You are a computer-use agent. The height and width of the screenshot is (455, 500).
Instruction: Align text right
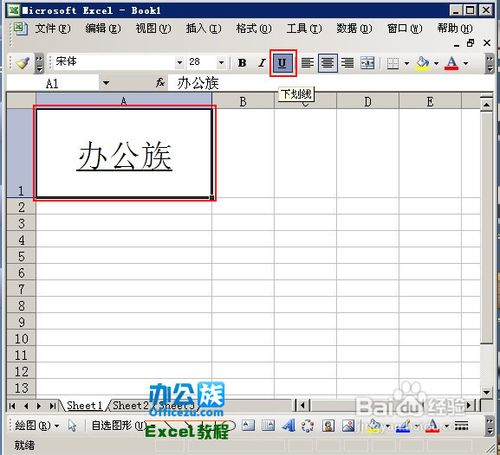(347, 63)
